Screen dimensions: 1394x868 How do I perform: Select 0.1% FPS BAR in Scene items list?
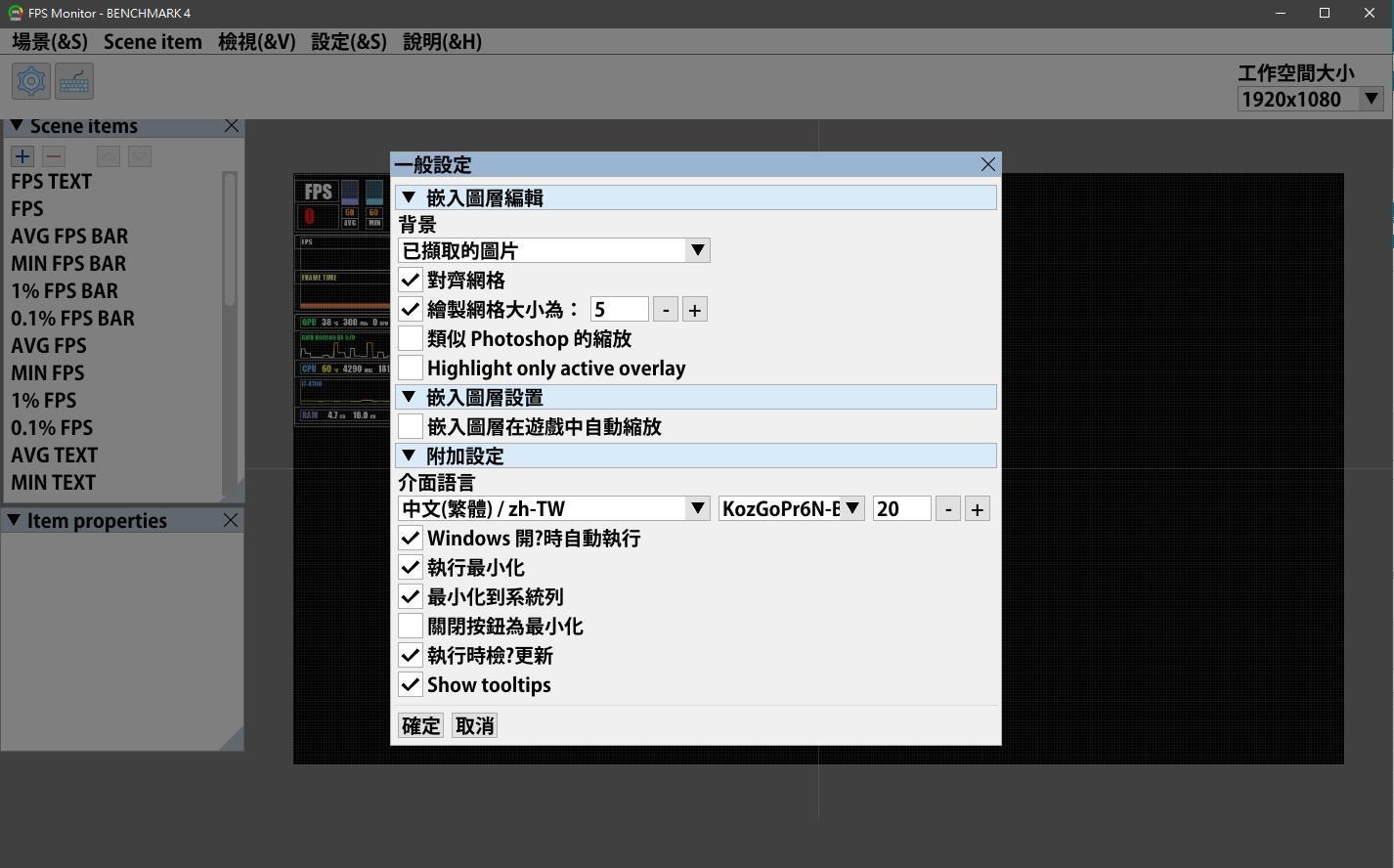73,319
